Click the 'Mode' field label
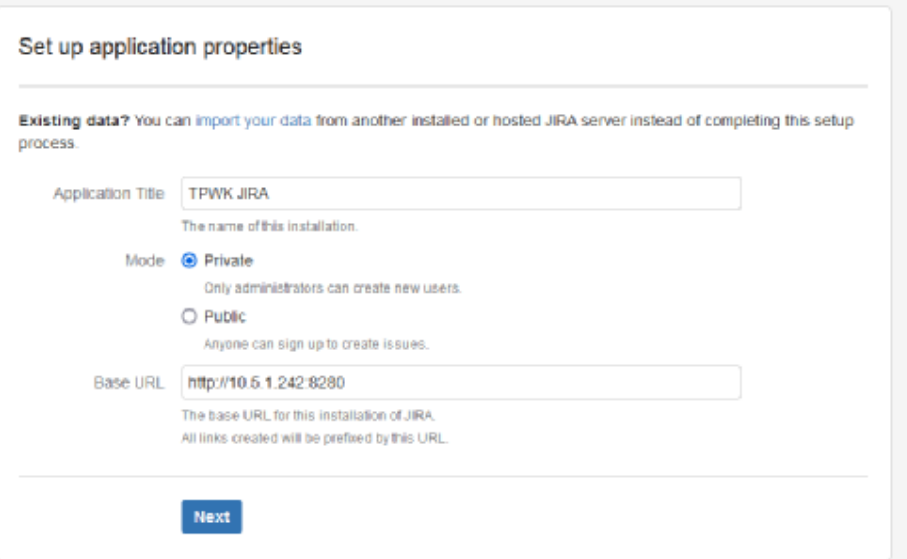 (x=147, y=260)
